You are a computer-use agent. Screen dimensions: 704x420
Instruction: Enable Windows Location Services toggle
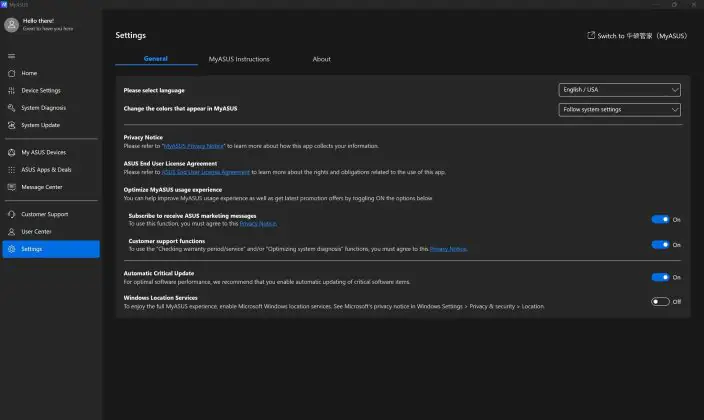(660, 302)
